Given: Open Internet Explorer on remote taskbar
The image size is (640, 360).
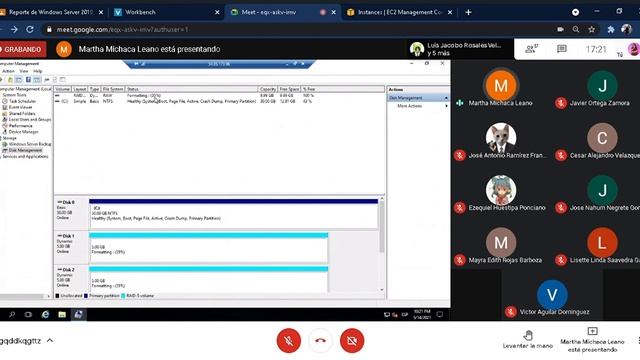Looking at the screenshot, I should coord(45,314).
